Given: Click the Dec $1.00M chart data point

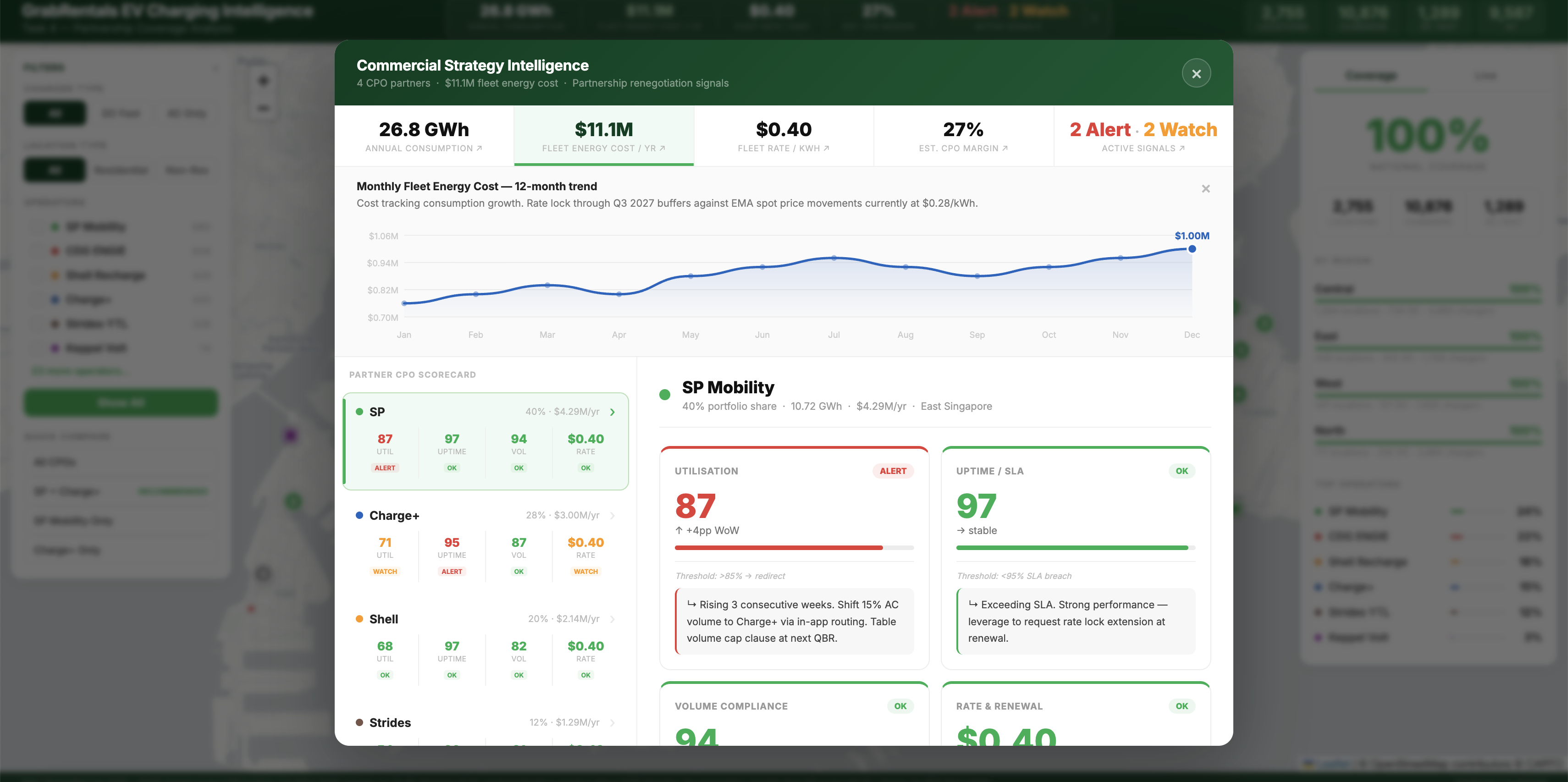Looking at the screenshot, I should click(x=1192, y=249).
